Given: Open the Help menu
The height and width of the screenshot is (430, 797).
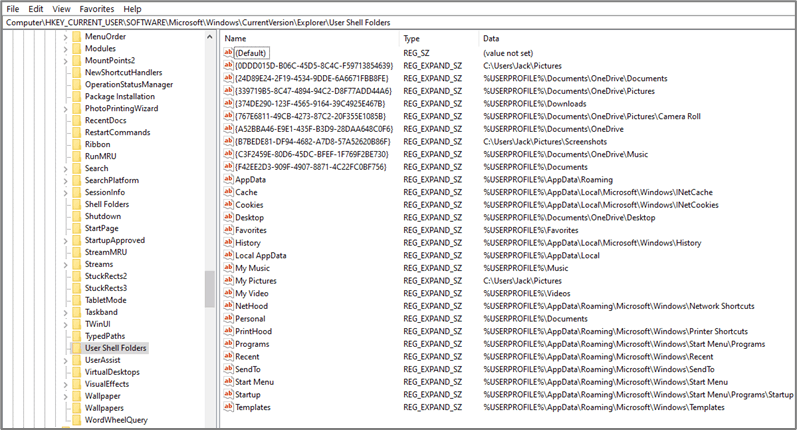Looking at the screenshot, I should (x=132, y=9).
